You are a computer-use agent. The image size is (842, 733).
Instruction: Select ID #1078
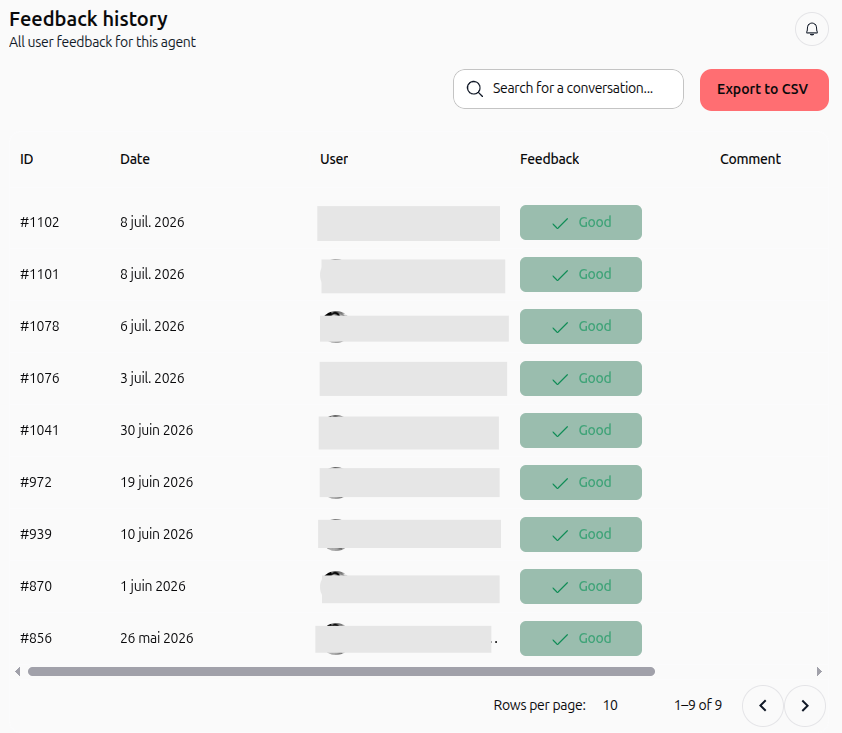40,326
